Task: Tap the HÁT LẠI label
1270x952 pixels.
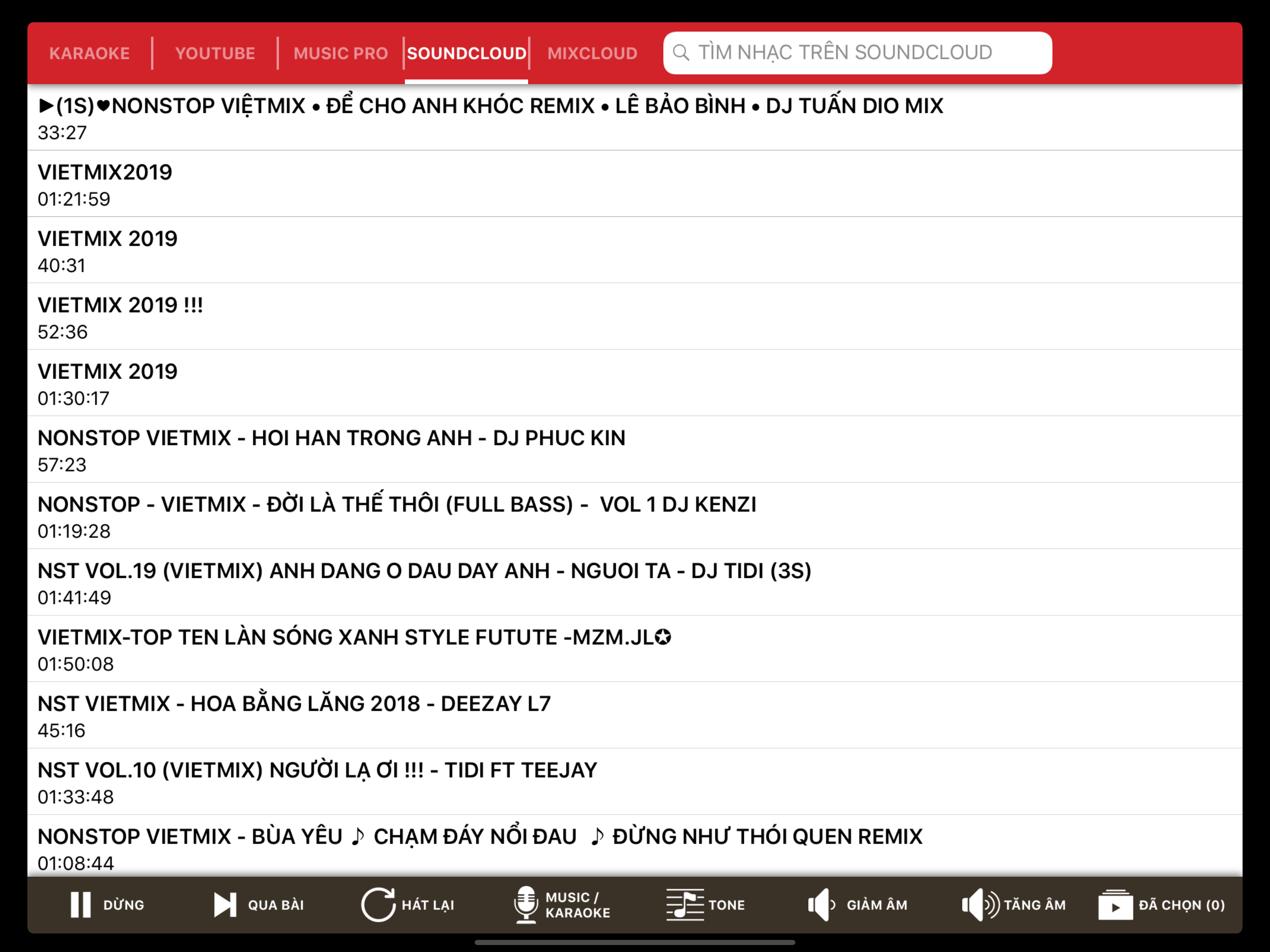Action: (x=428, y=905)
